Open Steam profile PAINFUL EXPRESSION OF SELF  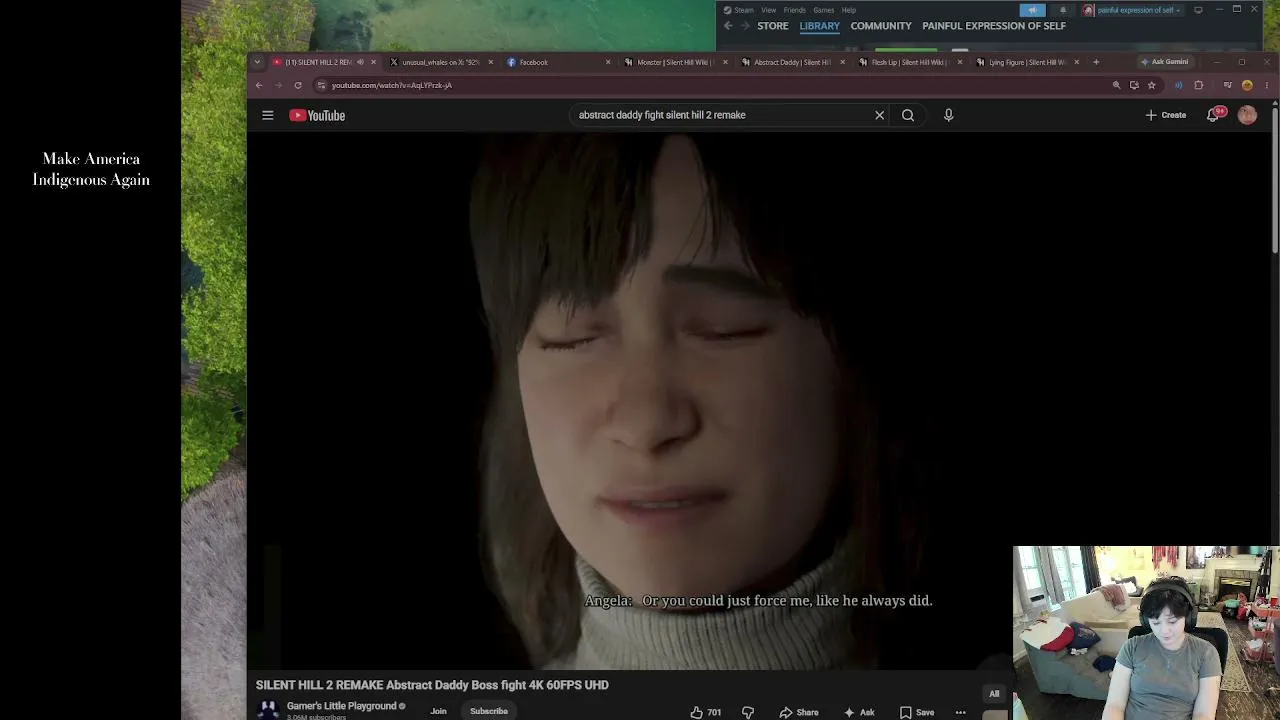click(x=994, y=26)
